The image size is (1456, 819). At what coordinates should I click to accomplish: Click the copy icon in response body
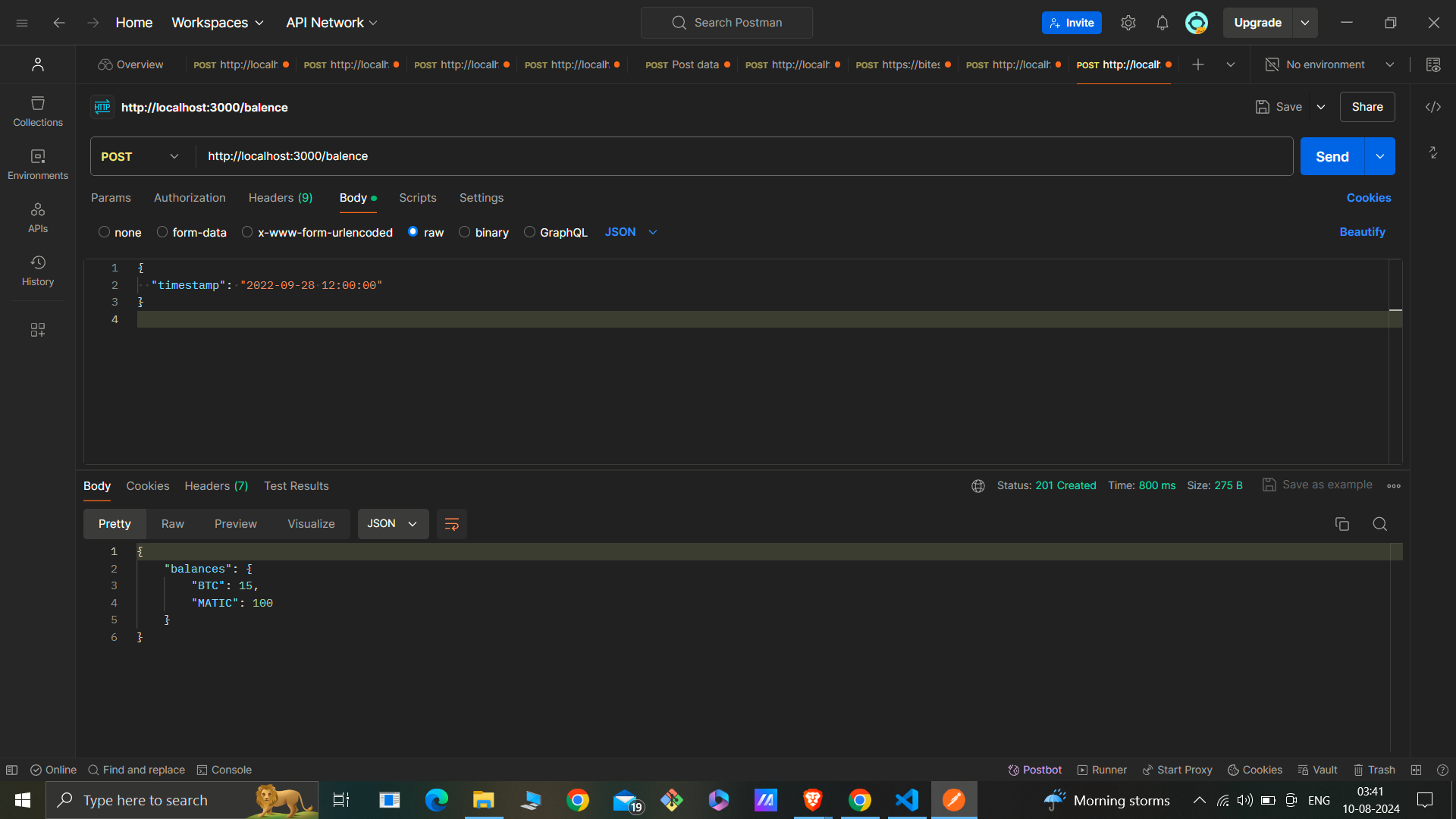1342,524
